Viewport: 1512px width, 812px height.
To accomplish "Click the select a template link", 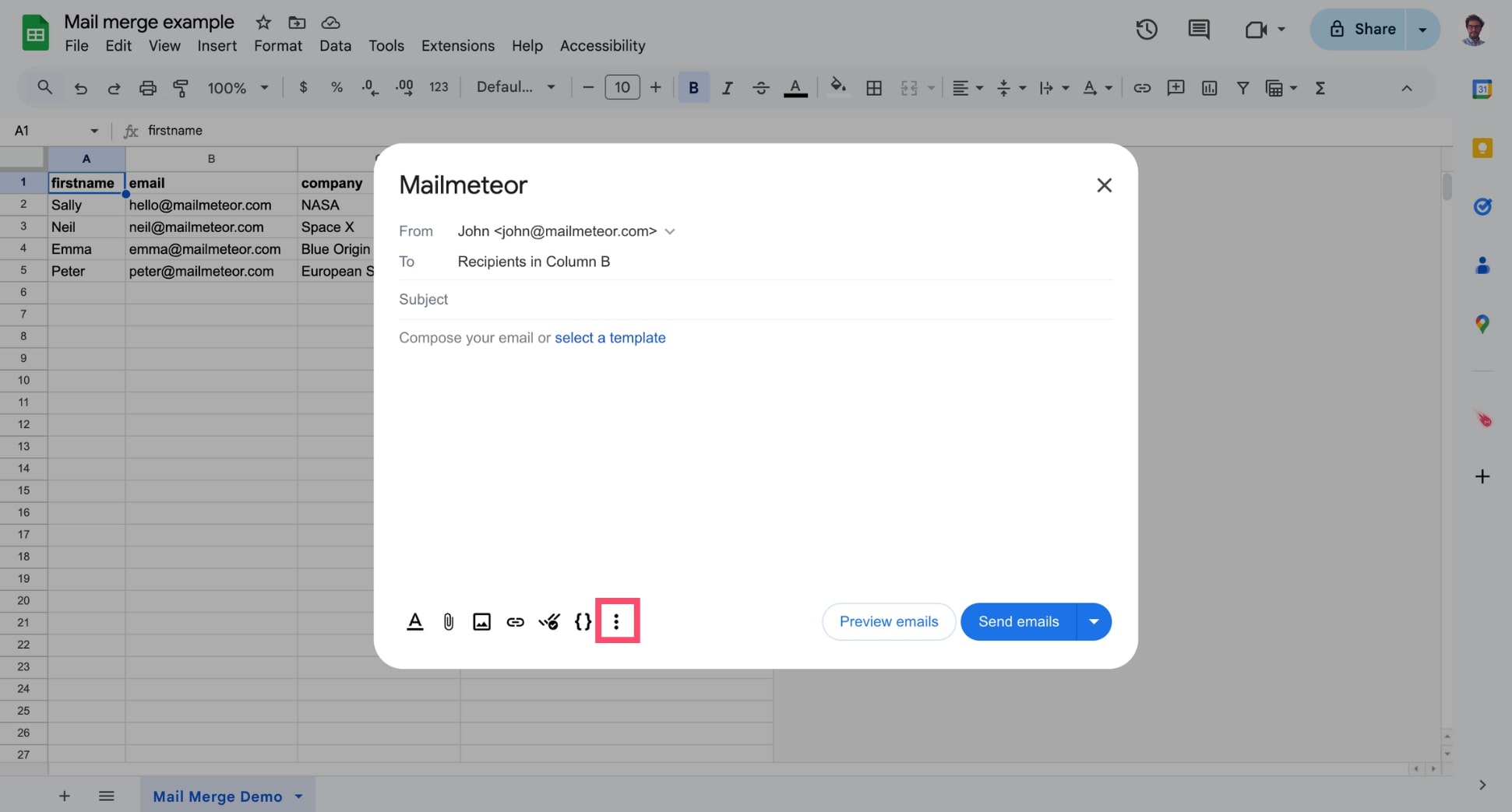I will 610,337.
